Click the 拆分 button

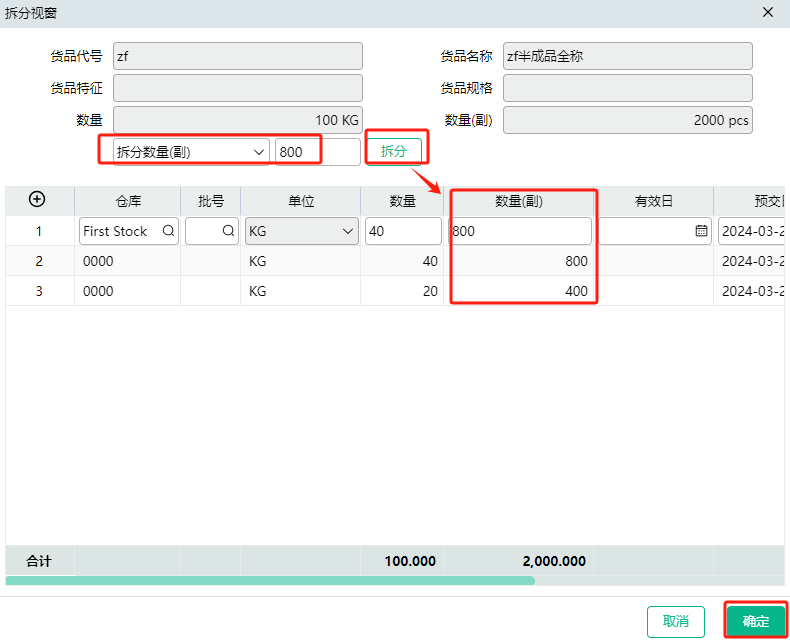pos(393,151)
